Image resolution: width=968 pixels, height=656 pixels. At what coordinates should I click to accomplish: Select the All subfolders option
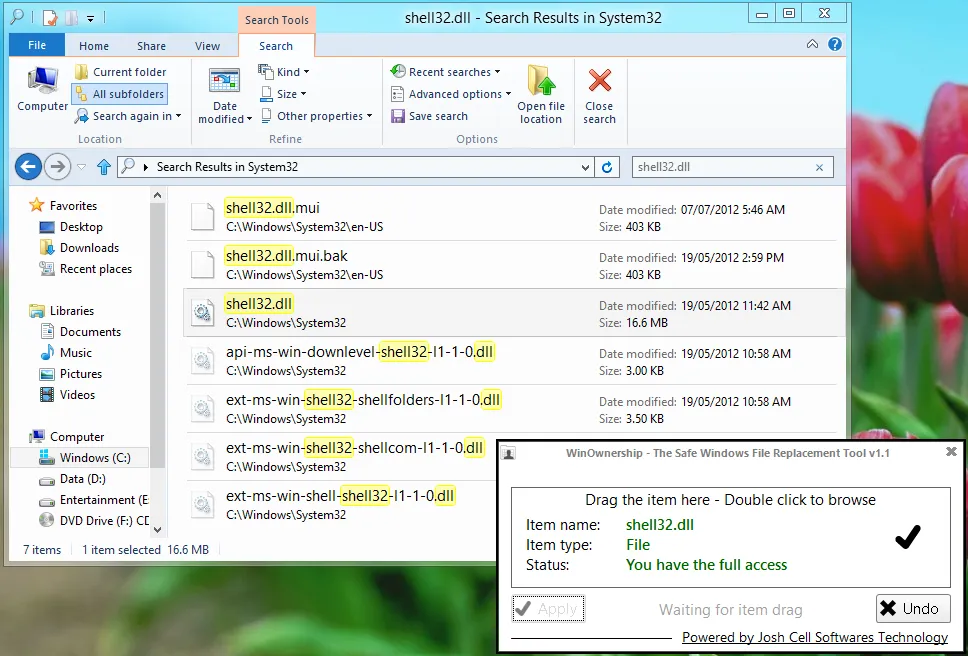point(120,94)
